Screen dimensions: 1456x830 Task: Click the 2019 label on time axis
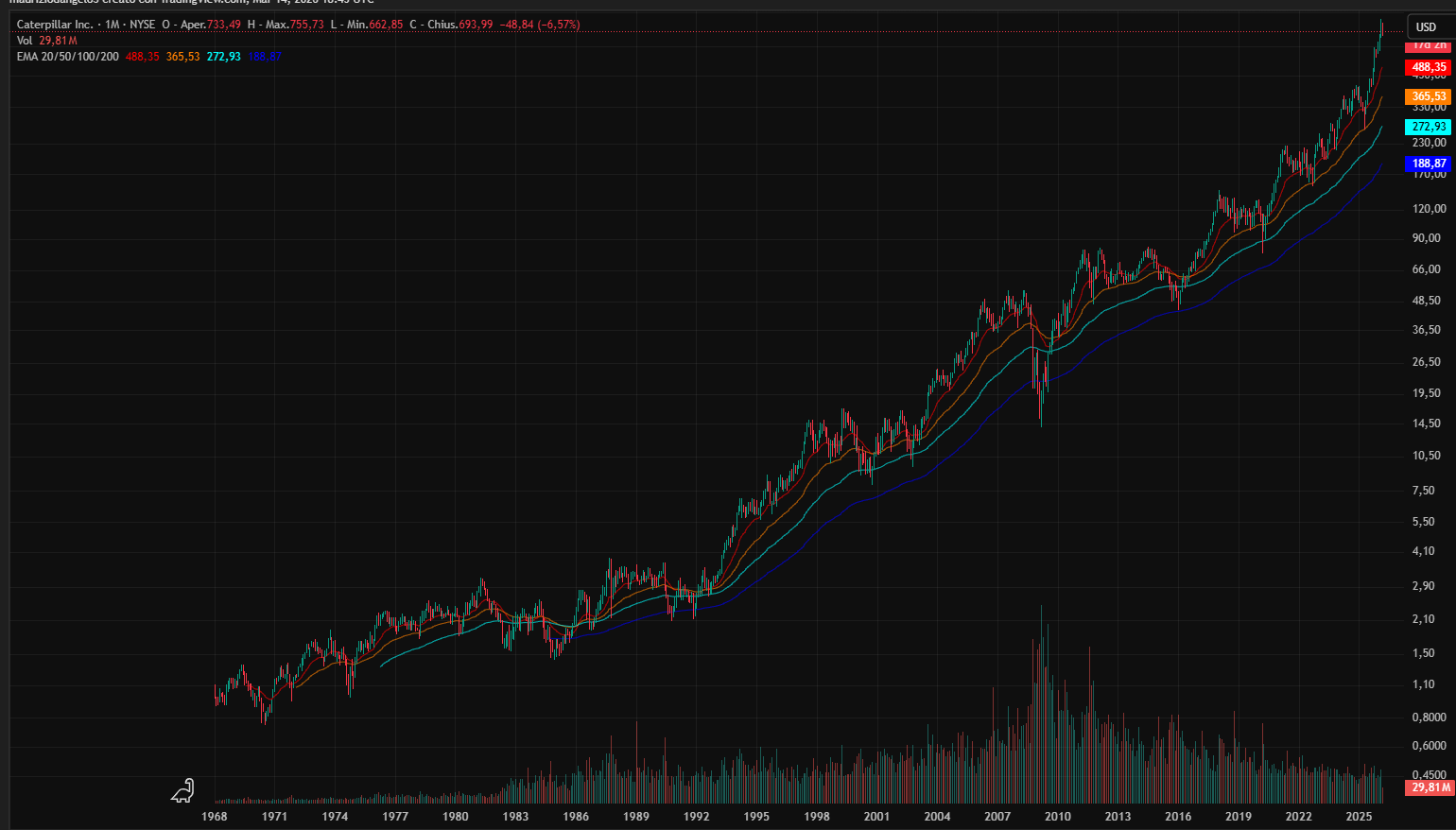1239,817
